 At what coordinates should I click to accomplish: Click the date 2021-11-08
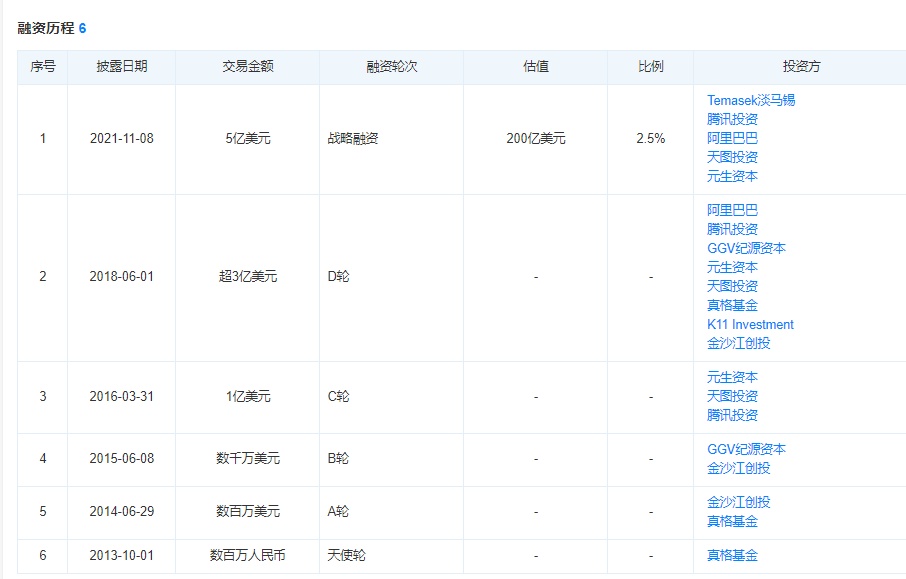pos(122,139)
